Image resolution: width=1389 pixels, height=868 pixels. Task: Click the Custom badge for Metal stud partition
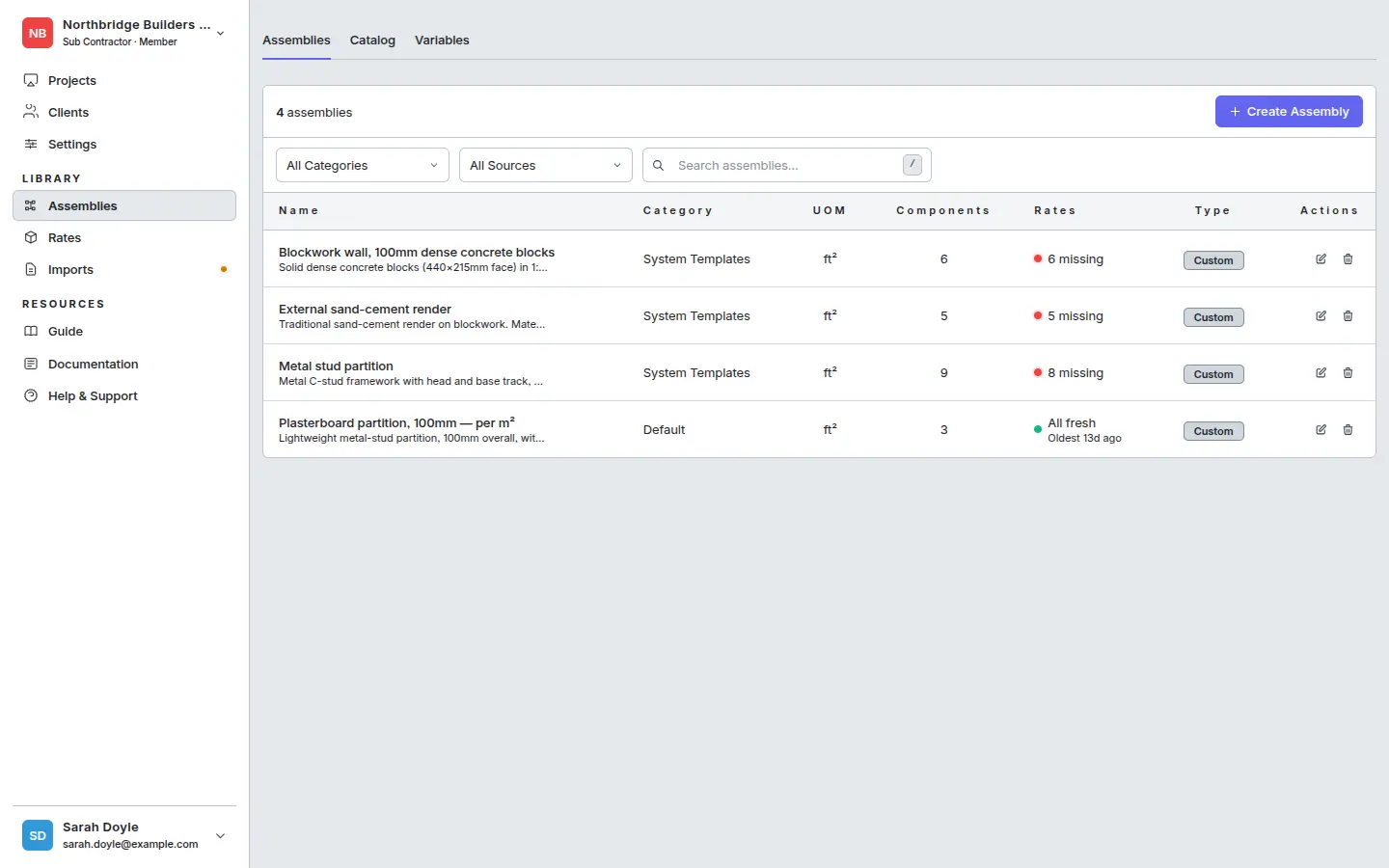(x=1213, y=374)
